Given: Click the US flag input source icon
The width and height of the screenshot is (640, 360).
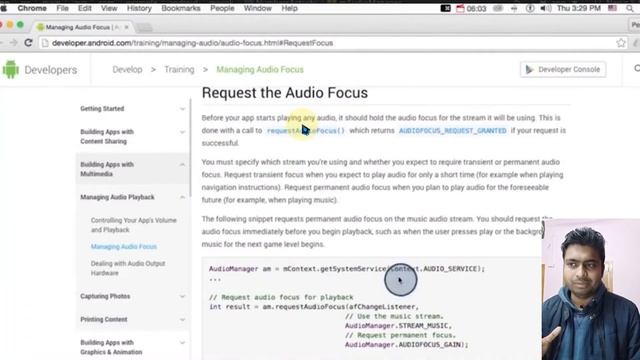Looking at the screenshot, I should point(612,8).
